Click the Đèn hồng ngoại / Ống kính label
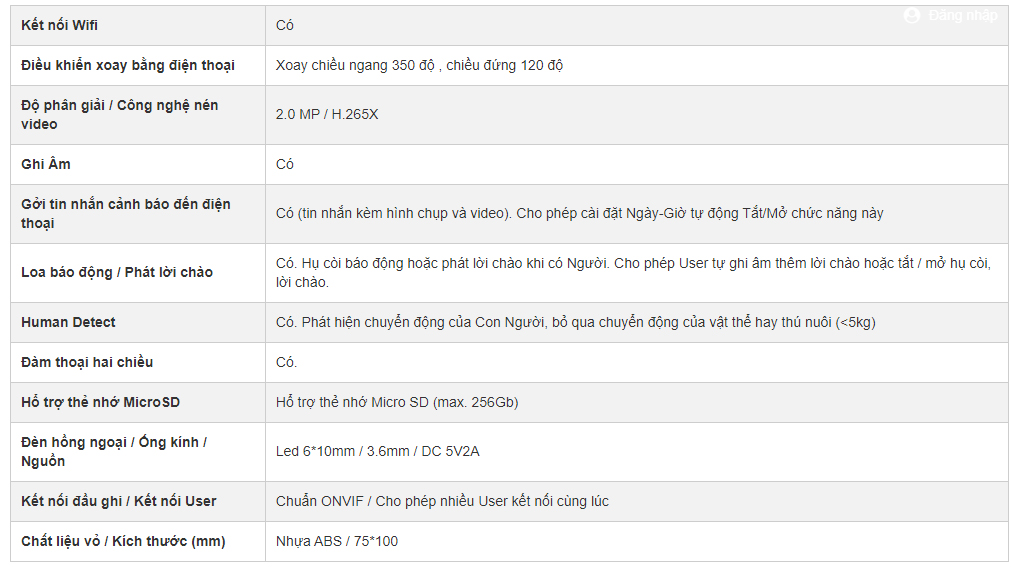Image resolution: width=1012 pixels, height=570 pixels. 114,452
